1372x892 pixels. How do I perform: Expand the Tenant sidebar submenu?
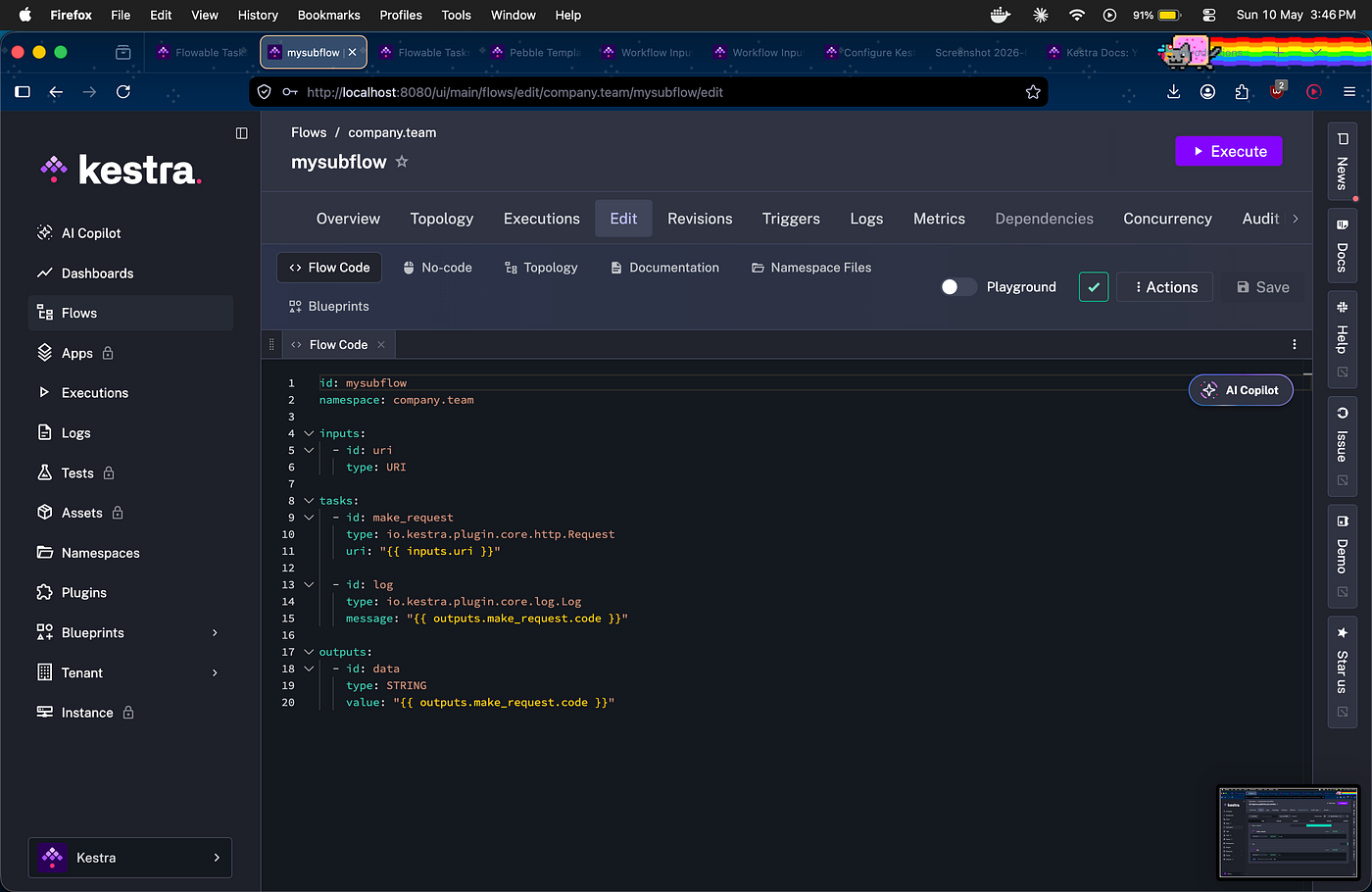pyautogui.click(x=215, y=673)
